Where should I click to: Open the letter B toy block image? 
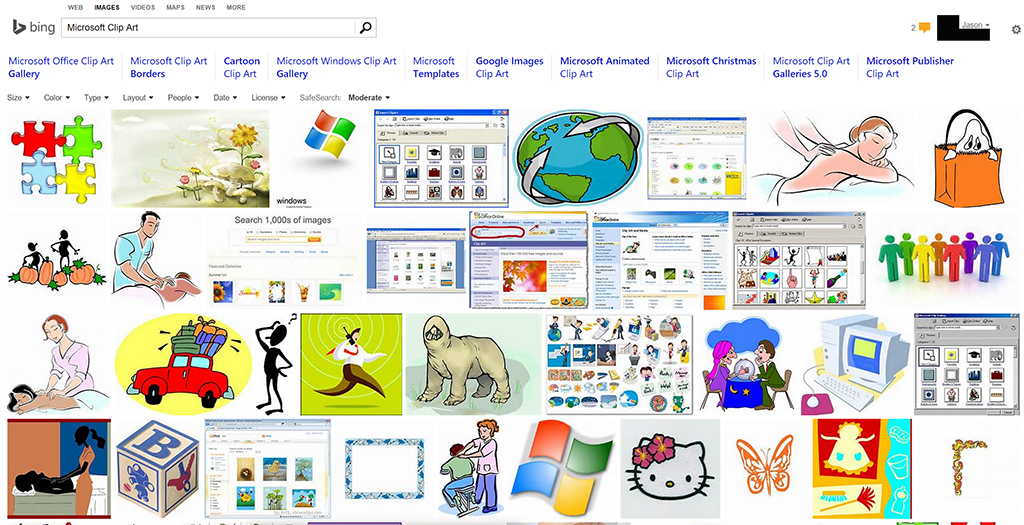[157, 469]
